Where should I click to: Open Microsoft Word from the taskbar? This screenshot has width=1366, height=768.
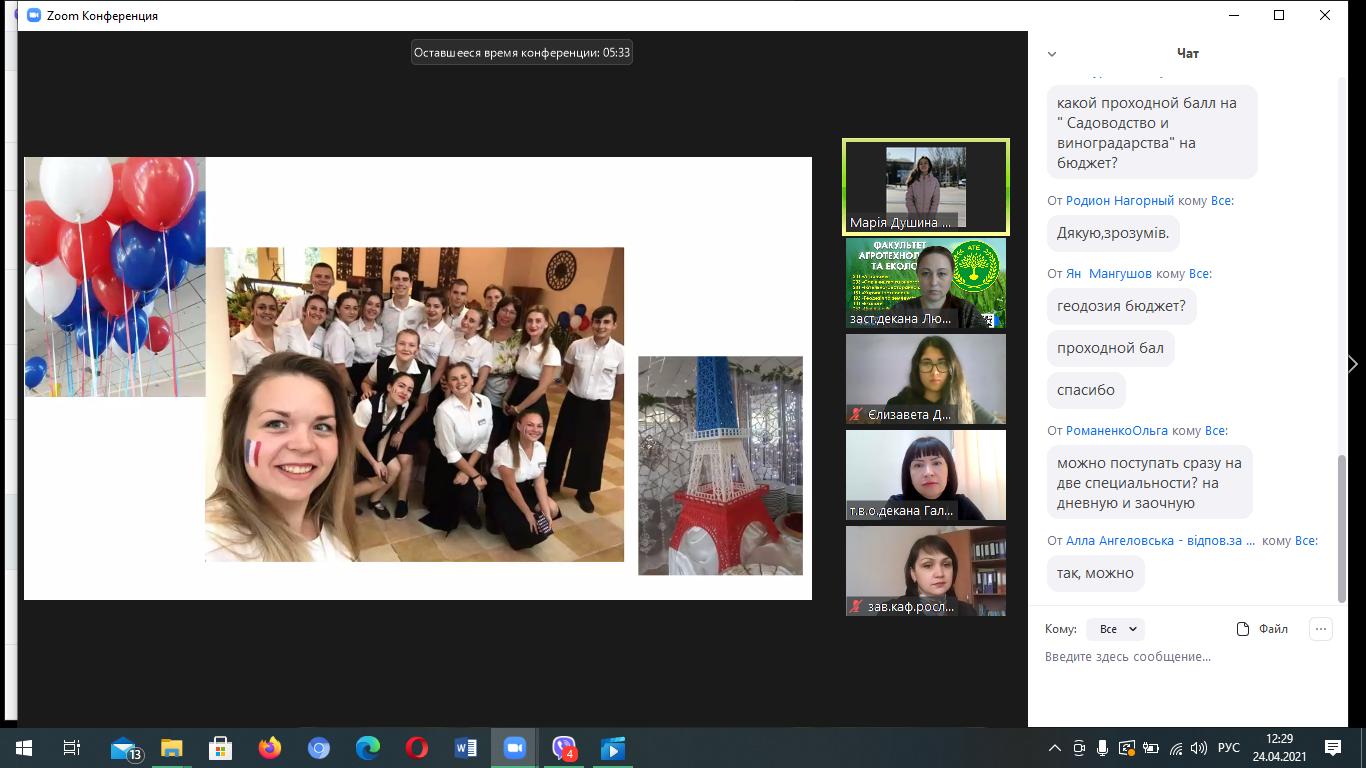466,748
